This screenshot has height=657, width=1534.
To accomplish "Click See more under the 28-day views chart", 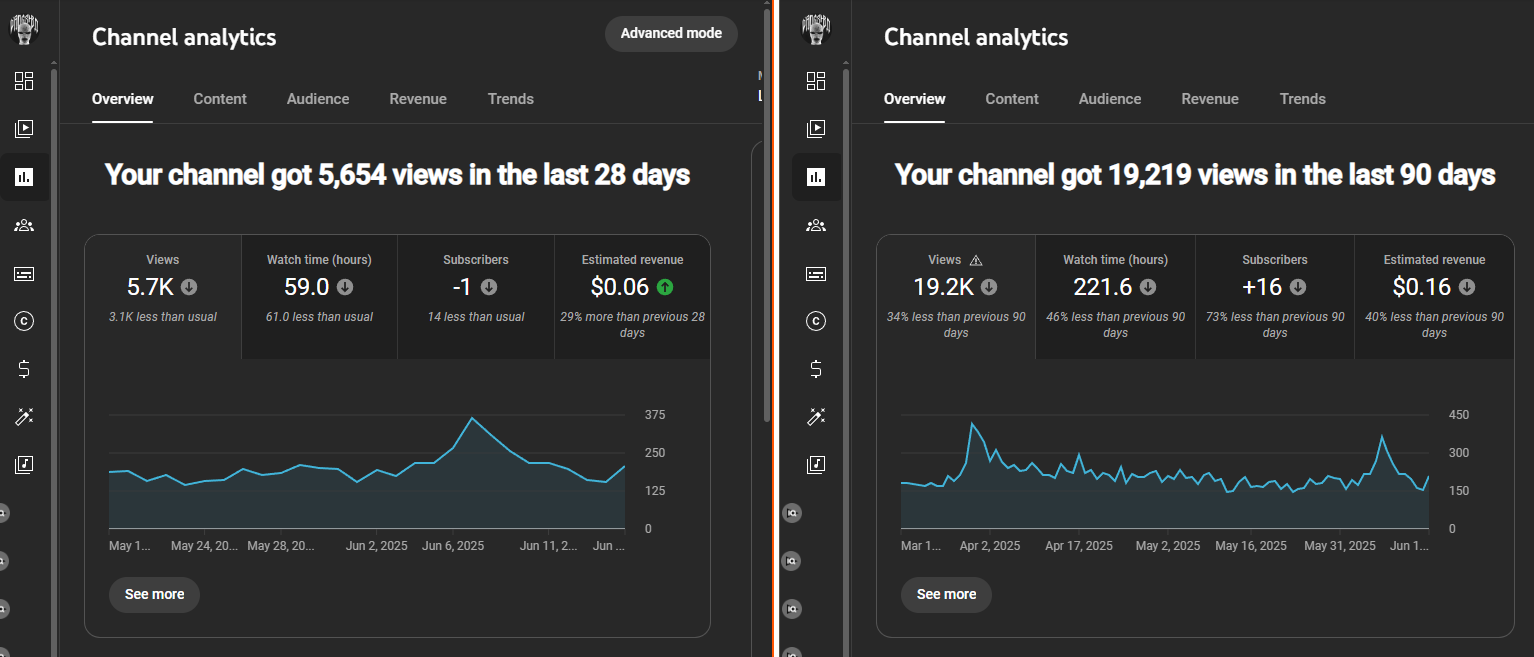I will [x=154, y=594].
